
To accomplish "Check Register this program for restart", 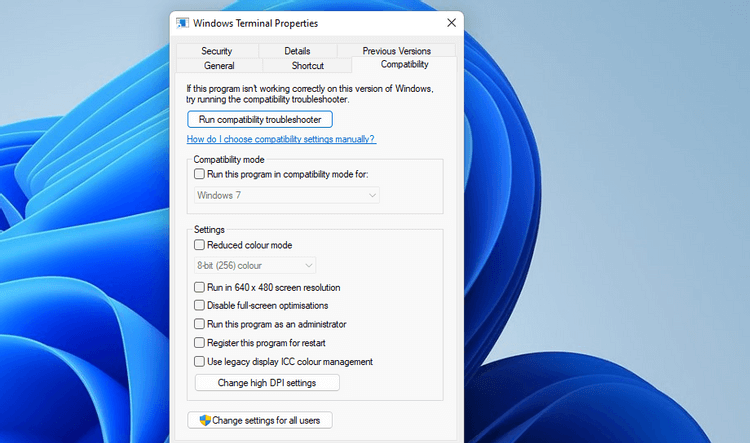I will pyautogui.click(x=199, y=343).
